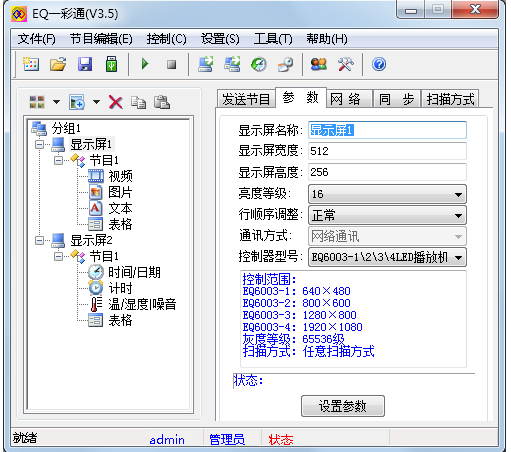The image size is (511, 452).
Task: Click the 设置参数 button
Action: [x=343, y=406]
